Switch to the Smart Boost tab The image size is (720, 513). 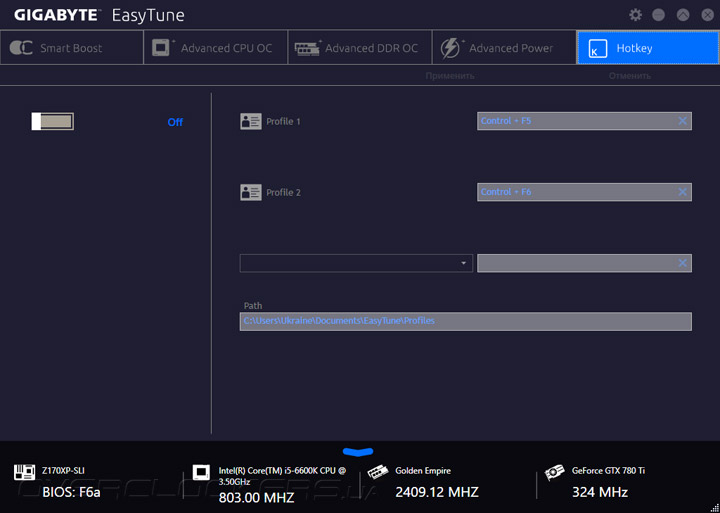click(x=72, y=48)
